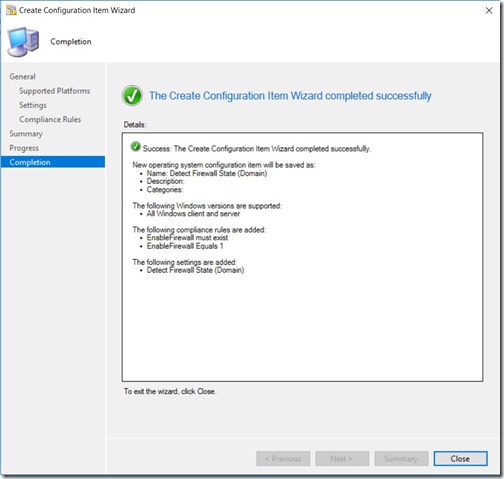Click the settings bullet 'Detect Firewall State (Domain)'
Image resolution: width=504 pixels, height=479 pixels.
(x=195, y=270)
